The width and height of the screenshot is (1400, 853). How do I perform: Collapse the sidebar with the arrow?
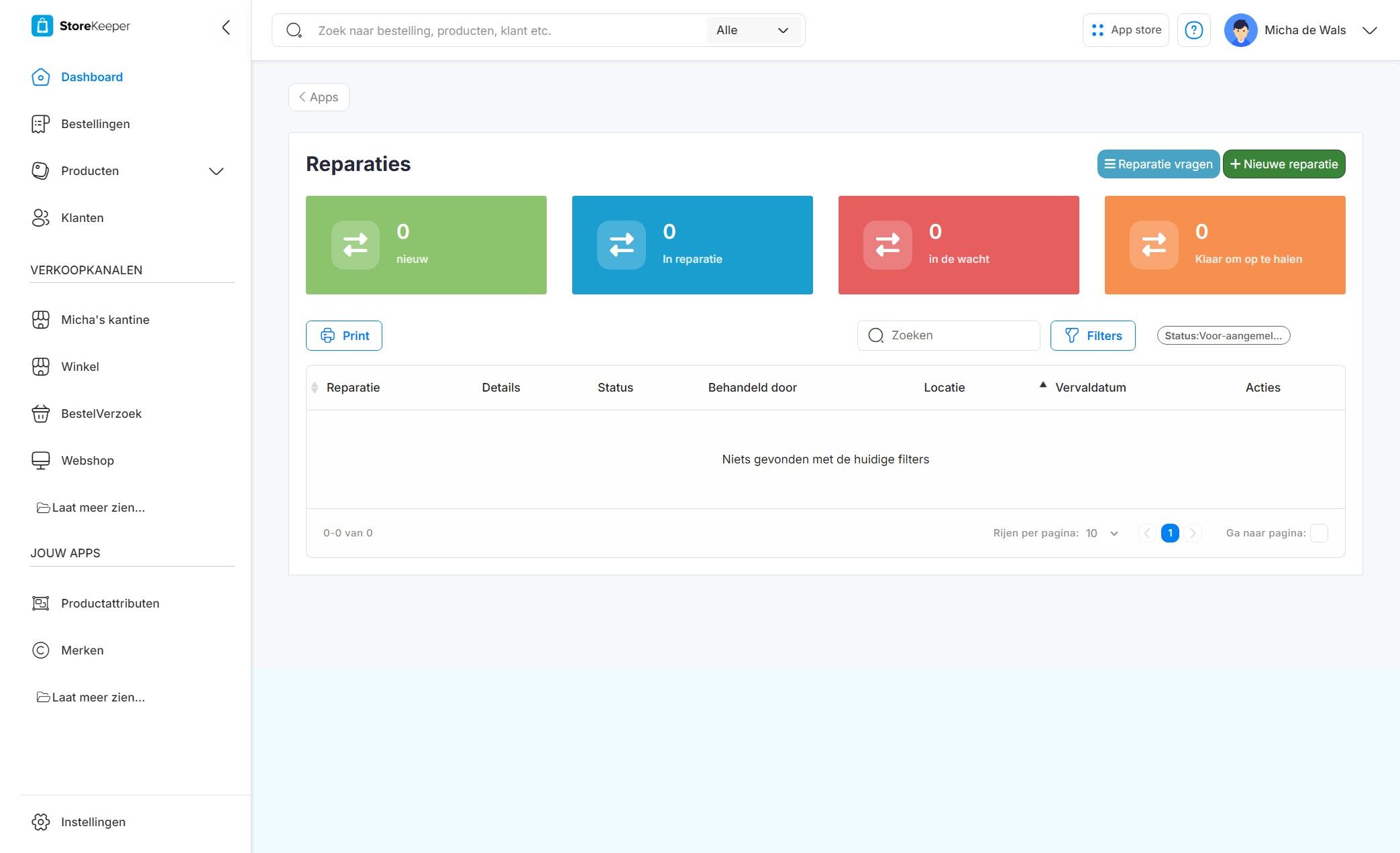coord(226,27)
